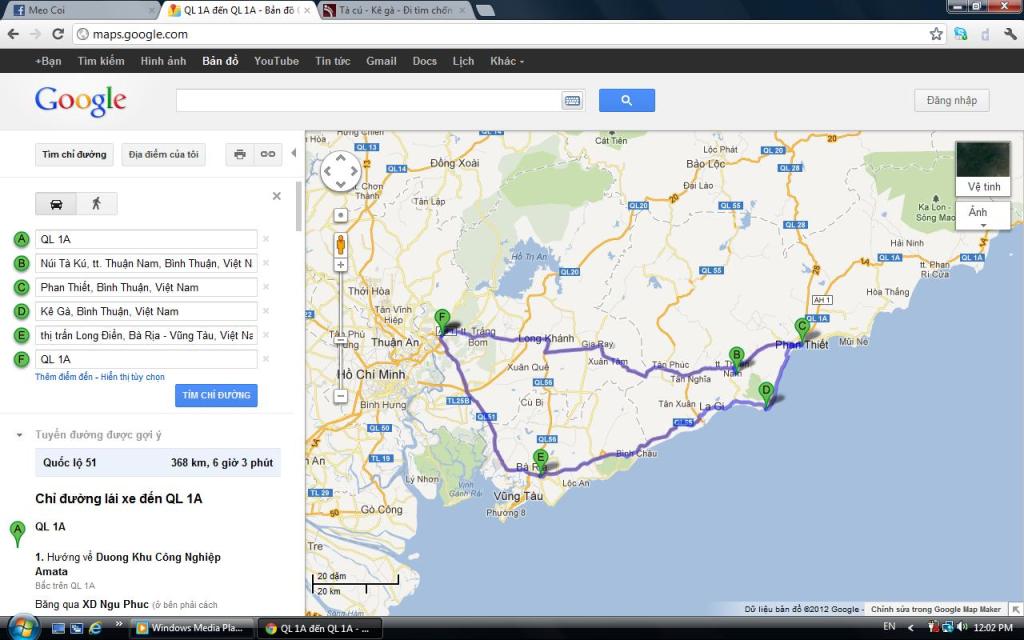Screen dimensions: 1024x640
Task: Zoom in with plus button
Action: tap(340, 265)
